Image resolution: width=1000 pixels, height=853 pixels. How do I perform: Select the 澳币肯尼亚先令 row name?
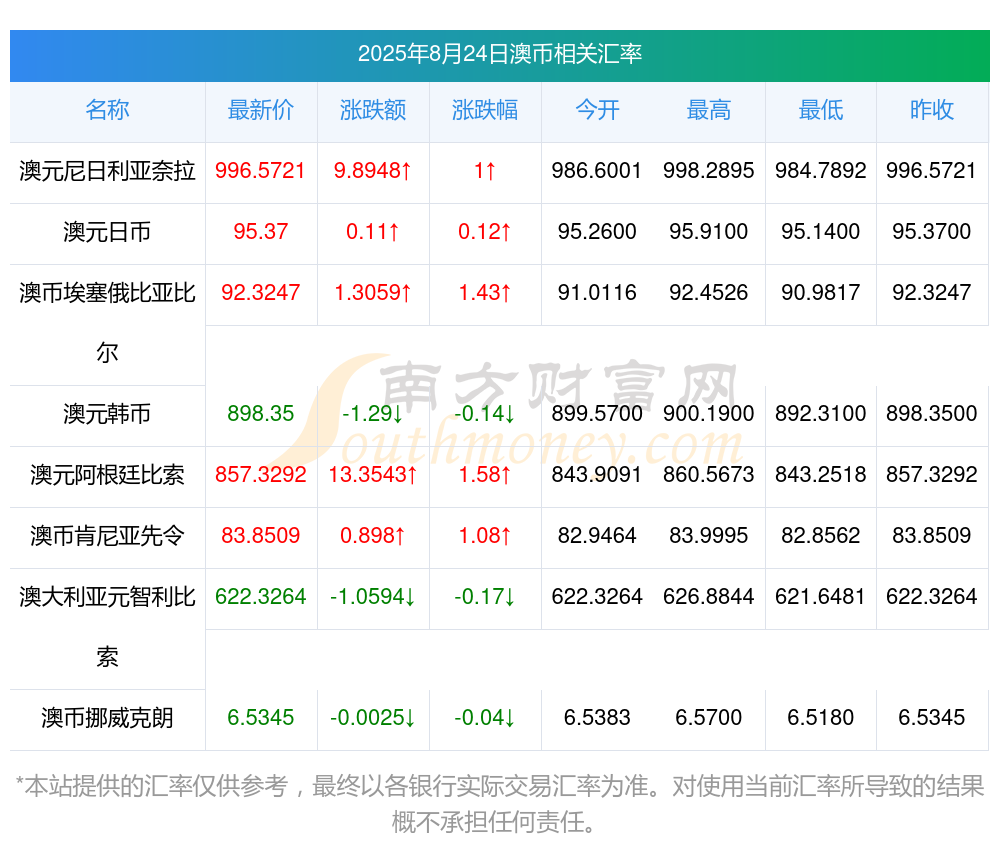107,536
